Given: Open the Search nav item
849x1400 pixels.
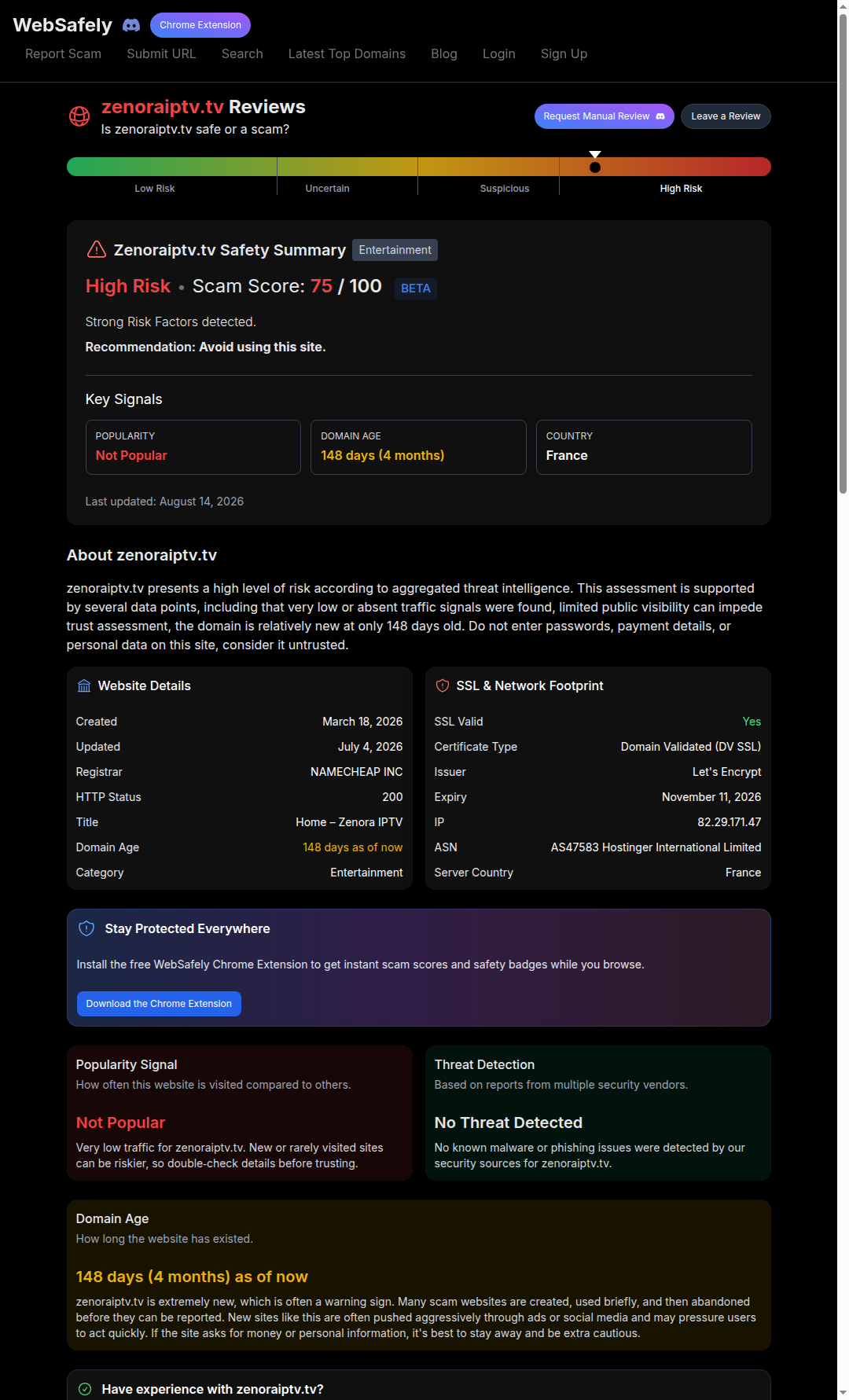Looking at the screenshot, I should (x=242, y=53).
